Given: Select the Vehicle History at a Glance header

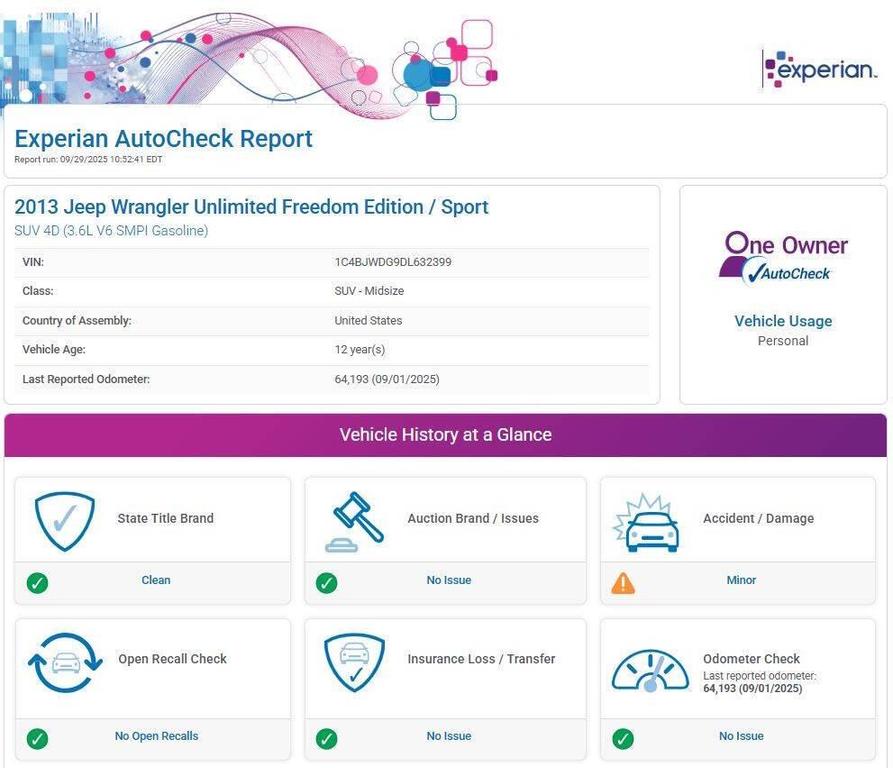Looking at the screenshot, I should pyautogui.click(x=445, y=435).
